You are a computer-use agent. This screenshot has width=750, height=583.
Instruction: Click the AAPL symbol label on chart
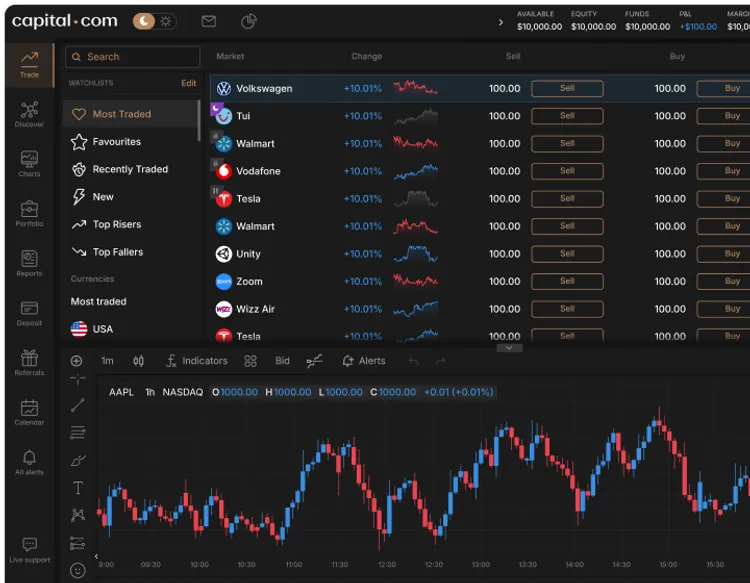pyautogui.click(x=121, y=392)
